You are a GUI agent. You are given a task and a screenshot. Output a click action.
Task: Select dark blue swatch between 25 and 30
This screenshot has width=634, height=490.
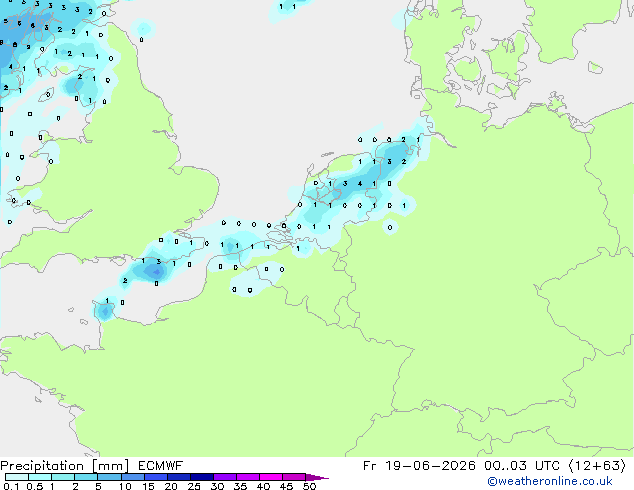pos(202,477)
